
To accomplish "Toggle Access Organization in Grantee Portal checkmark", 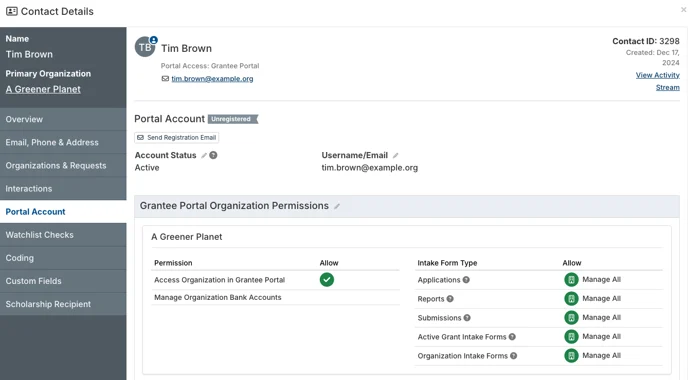I will click(x=327, y=280).
